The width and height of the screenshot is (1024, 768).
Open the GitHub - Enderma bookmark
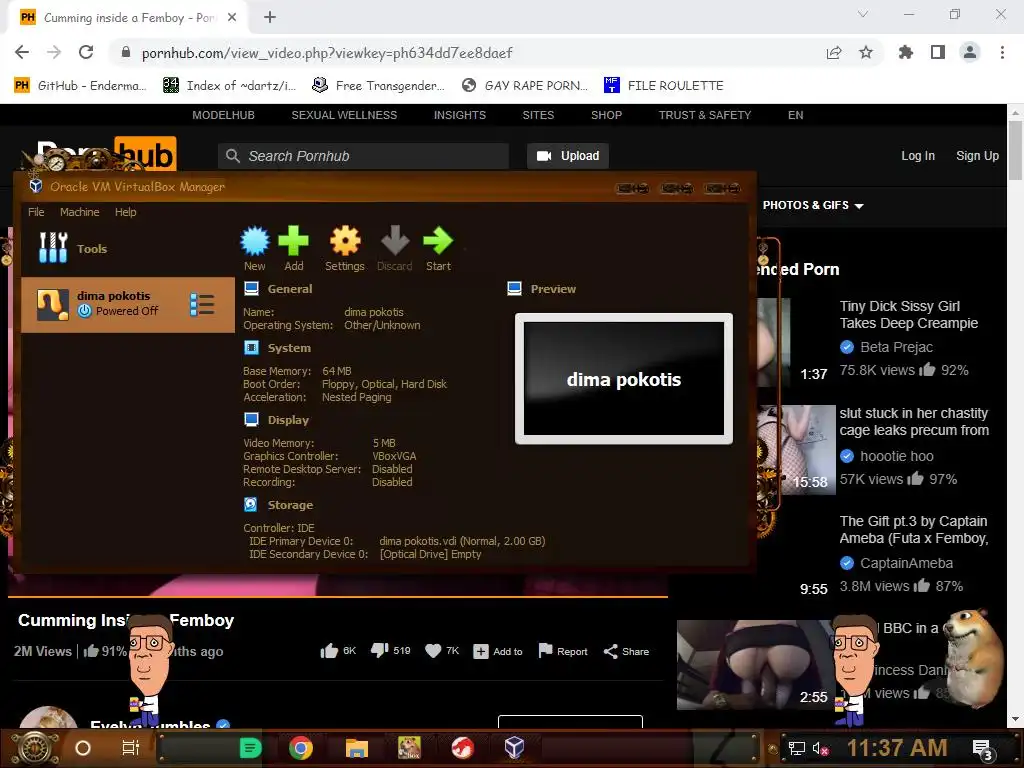[80, 86]
